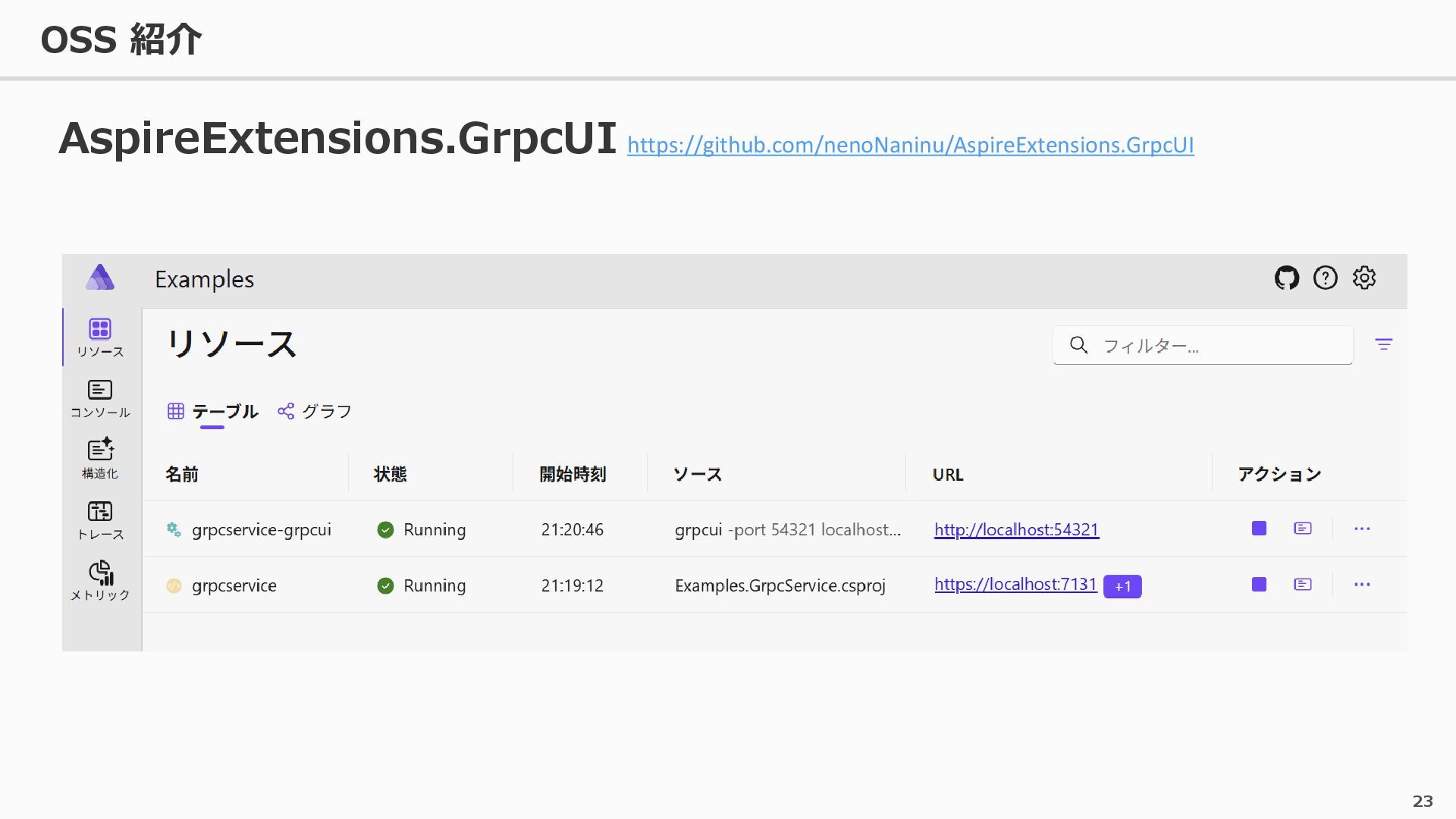Screen dimensions: 1456x819
Task: Open the resource filter options icon
Action: [x=1384, y=345]
